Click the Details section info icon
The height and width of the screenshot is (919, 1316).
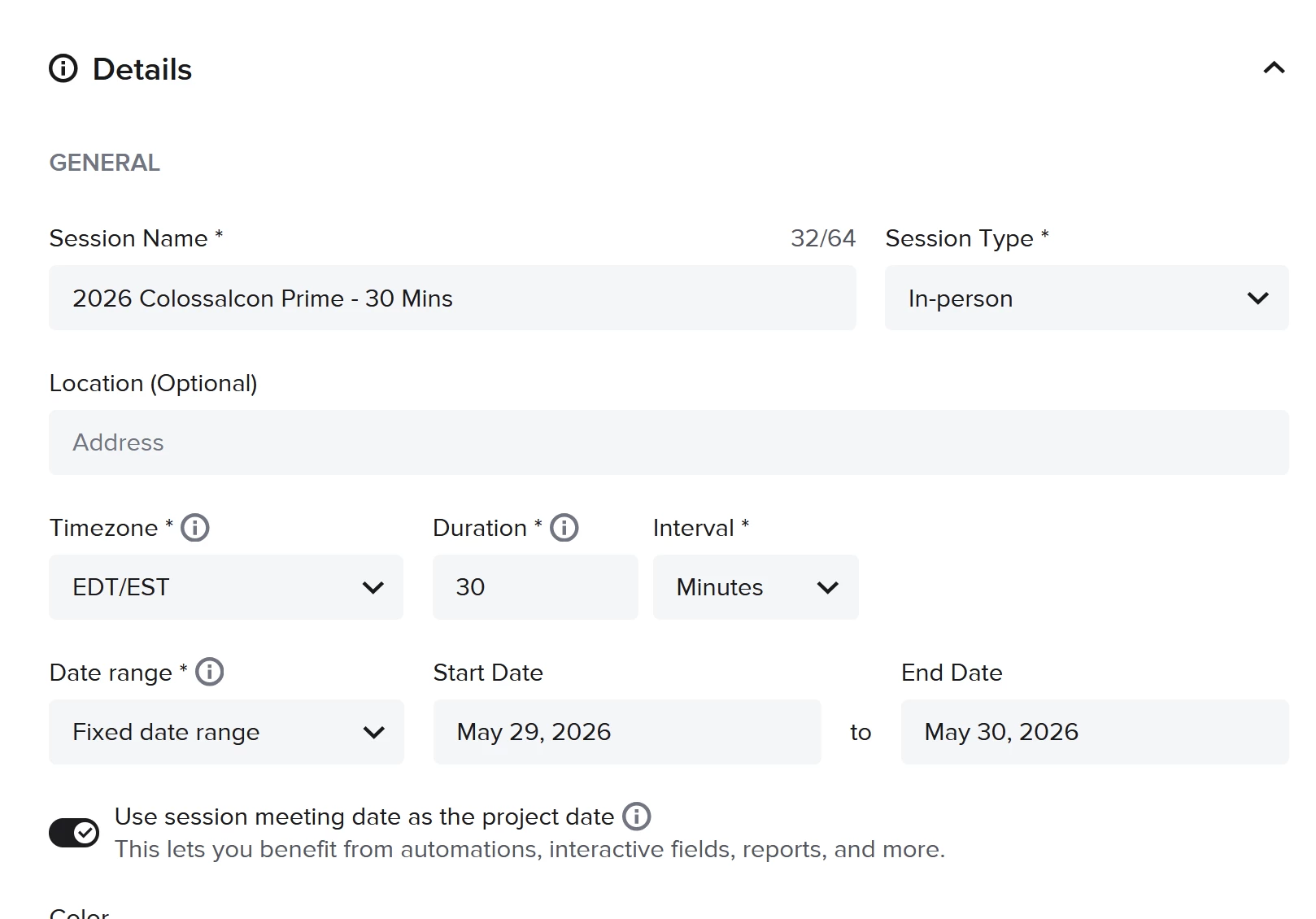[x=63, y=69]
